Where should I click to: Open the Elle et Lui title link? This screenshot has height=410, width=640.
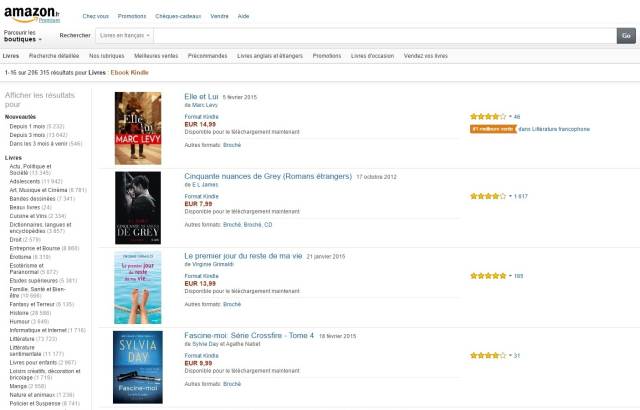click(201, 97)
